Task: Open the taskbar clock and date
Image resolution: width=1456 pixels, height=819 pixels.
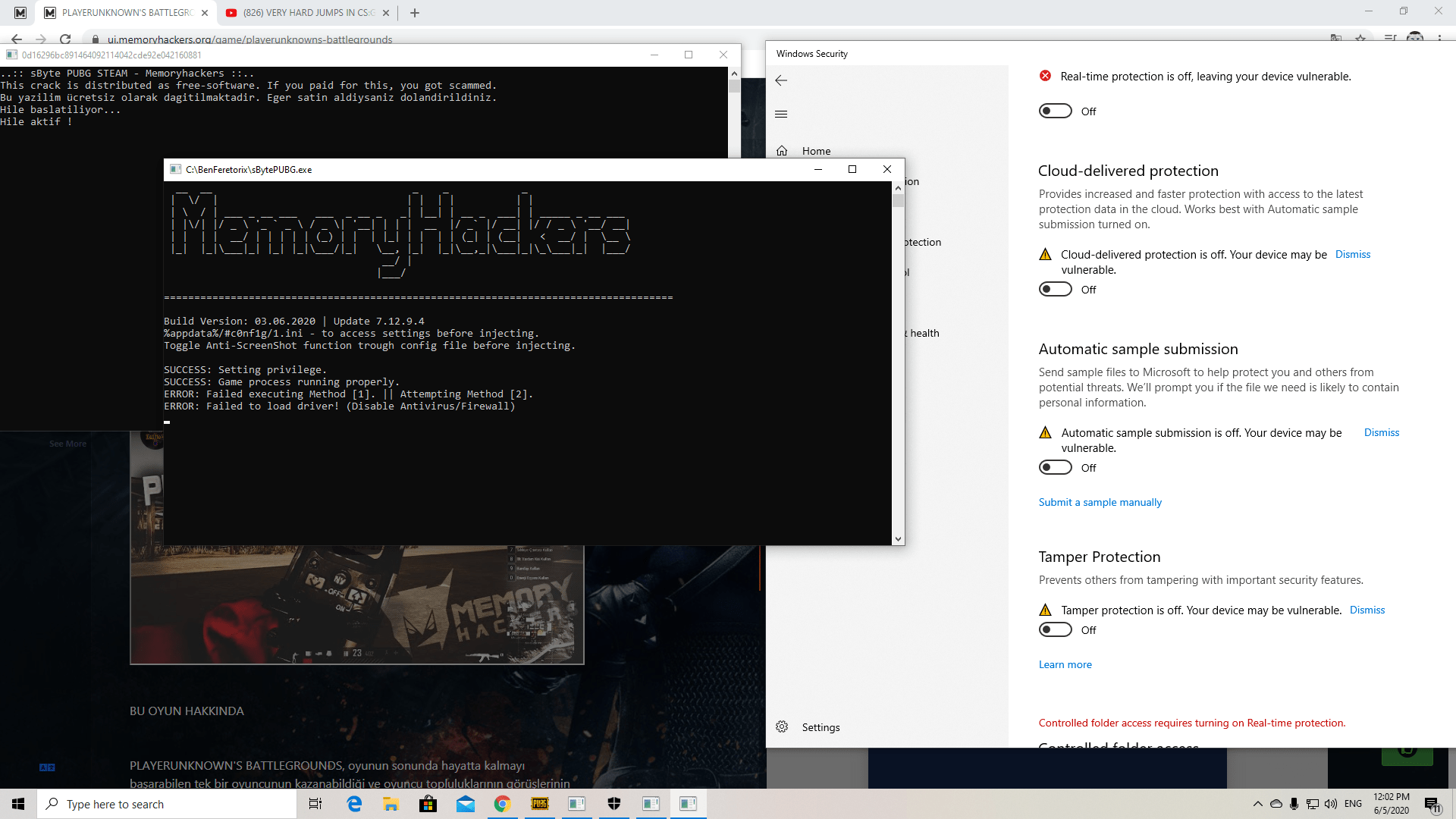Action: click(1391, 804)
